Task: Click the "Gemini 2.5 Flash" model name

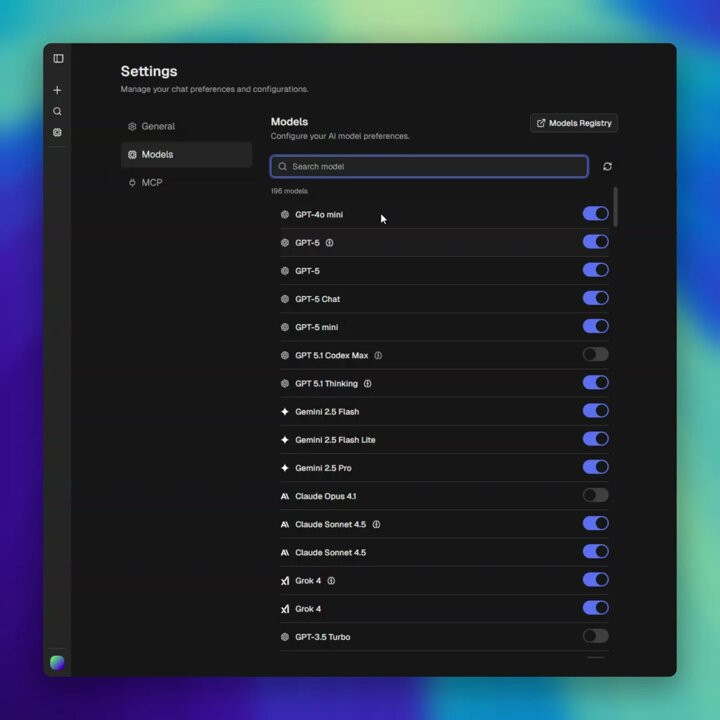Action: [327, 412]
